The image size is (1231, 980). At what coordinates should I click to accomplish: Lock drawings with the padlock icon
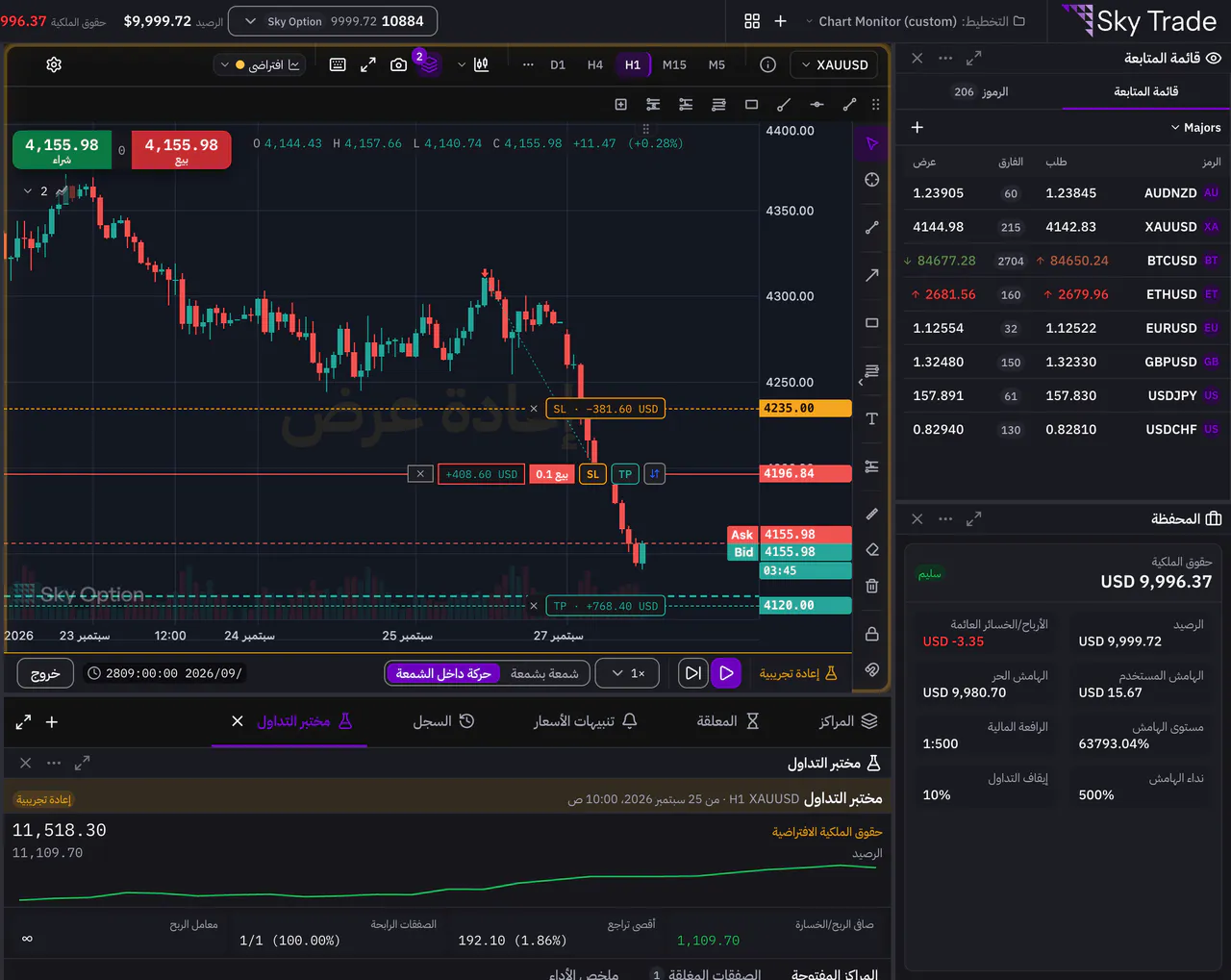click(872, 634)
